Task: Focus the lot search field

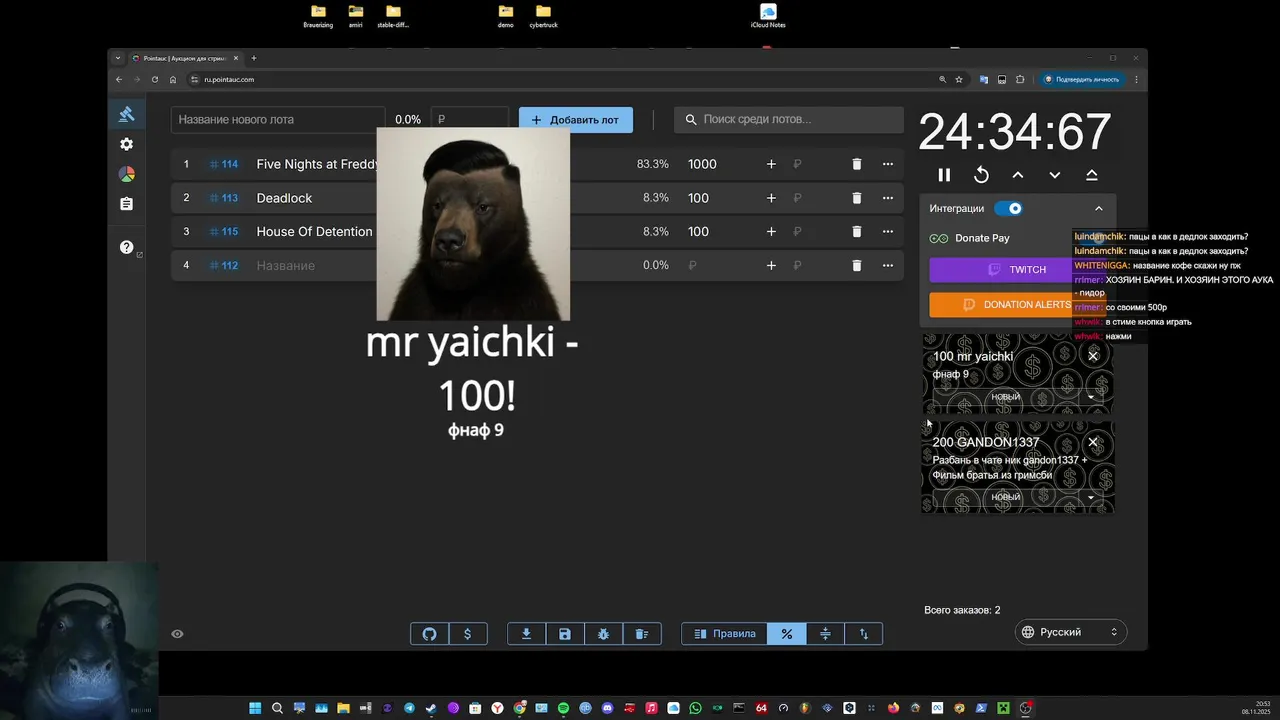Action: tap(788, 119)
